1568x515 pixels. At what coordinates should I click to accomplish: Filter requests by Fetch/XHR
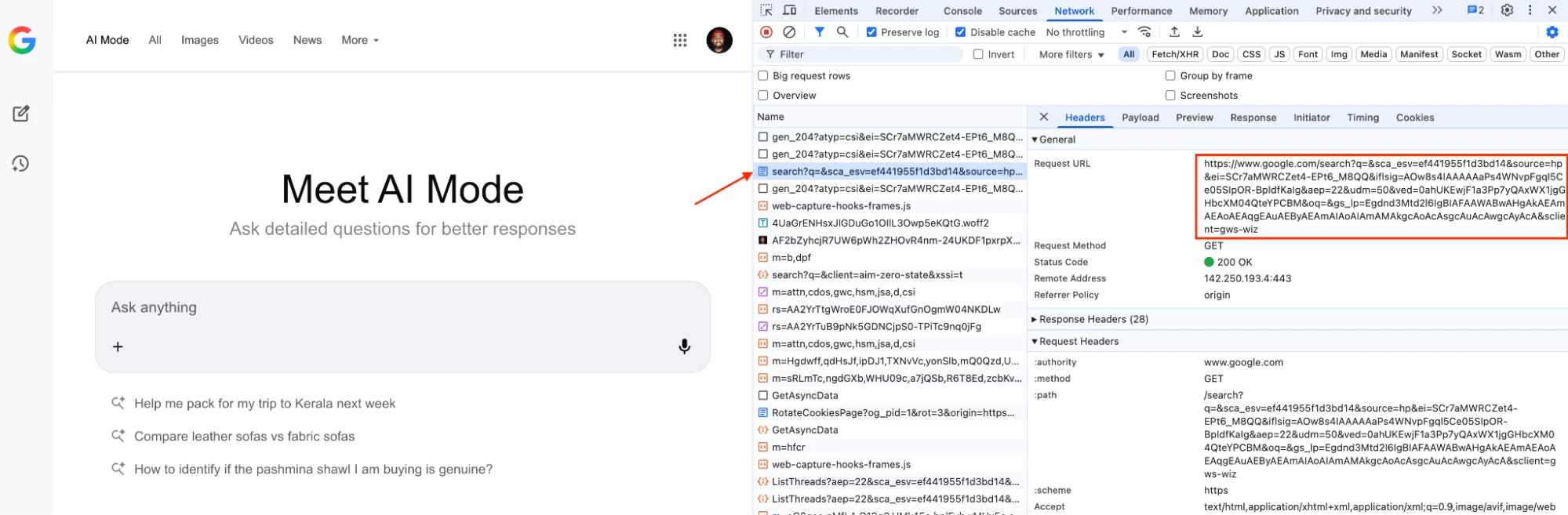(1175, 54)
